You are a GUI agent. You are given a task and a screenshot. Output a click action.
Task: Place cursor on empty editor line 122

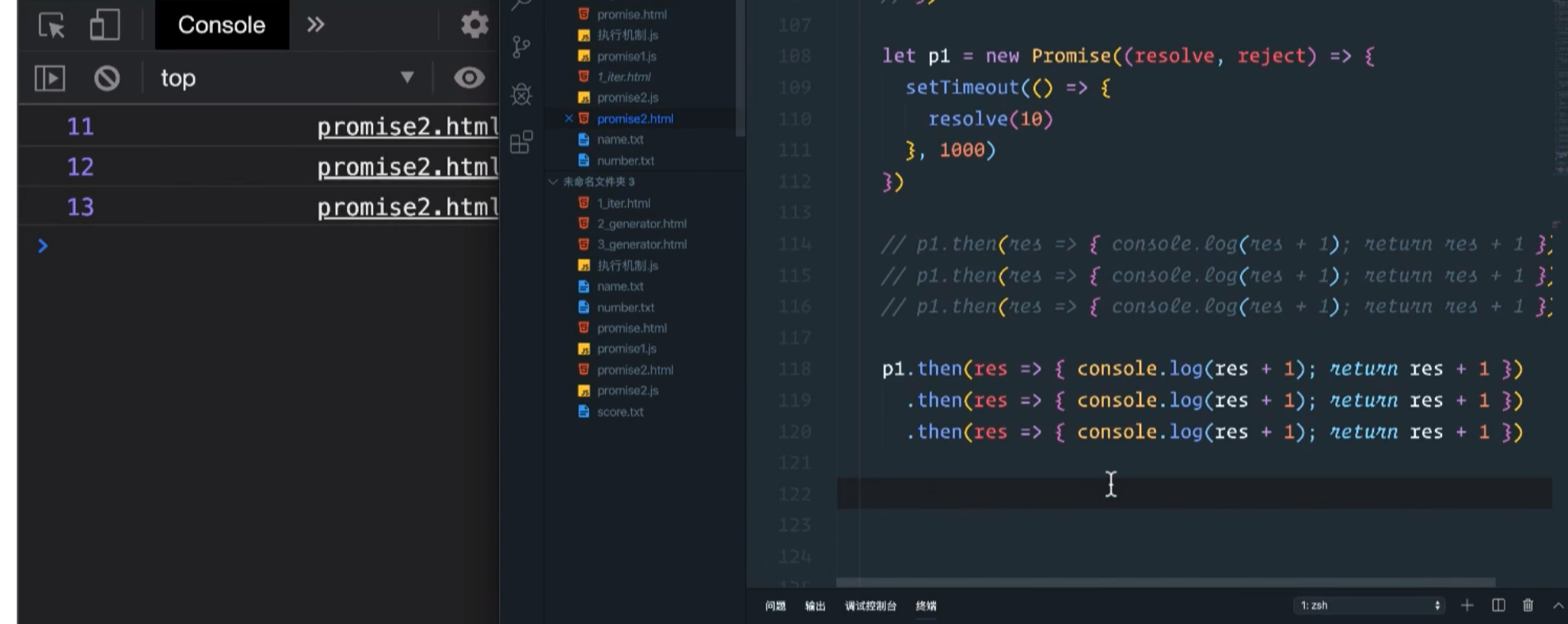(1194, 493)
